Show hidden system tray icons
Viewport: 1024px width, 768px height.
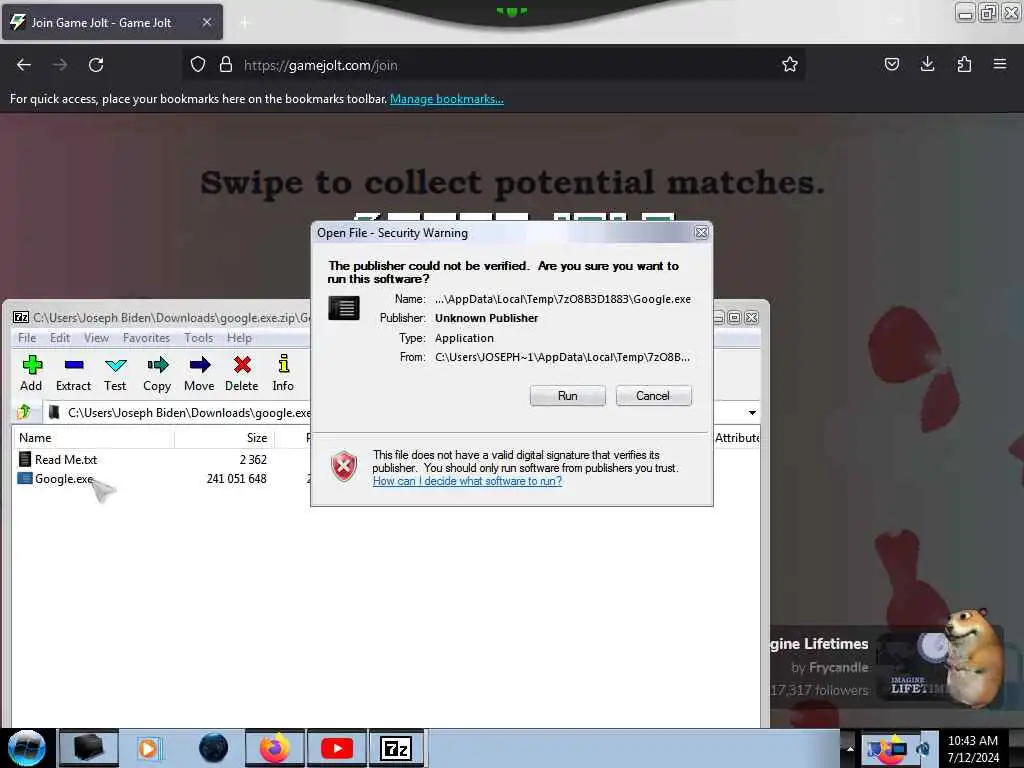(850, 749)
